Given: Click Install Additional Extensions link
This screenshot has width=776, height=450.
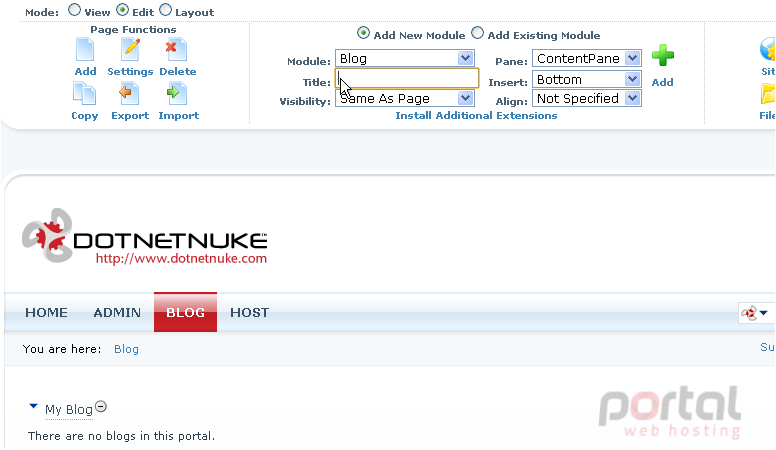Looking at the screenshot, I should coord(476,115).
